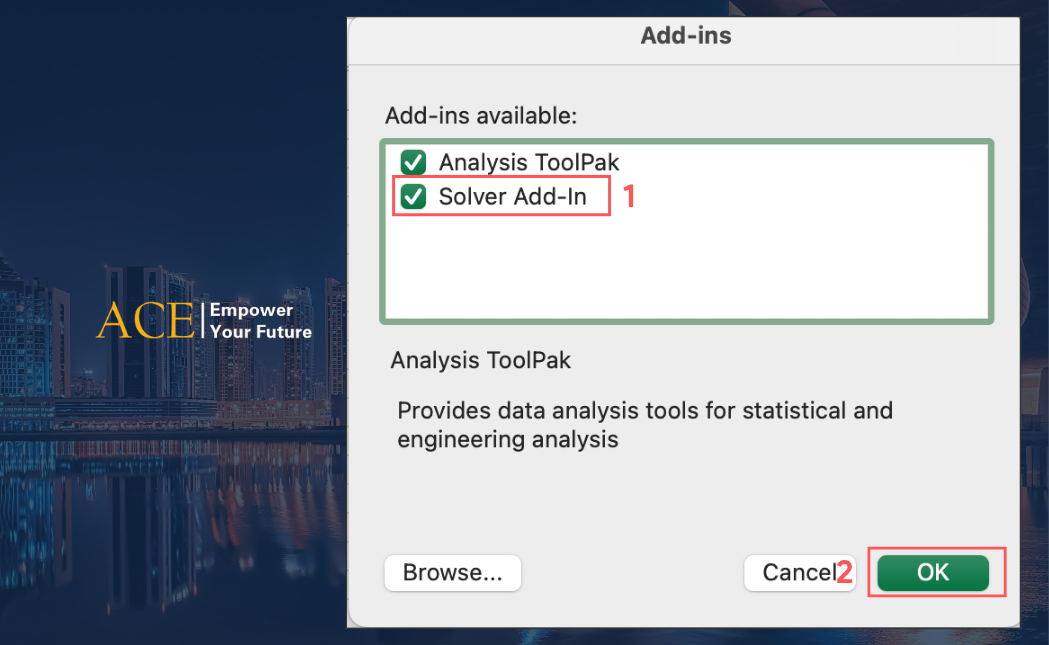Viewport: 1049px width, 645px height.
Task: Click the red number 1 annotation
Action: tap(629, 197)
